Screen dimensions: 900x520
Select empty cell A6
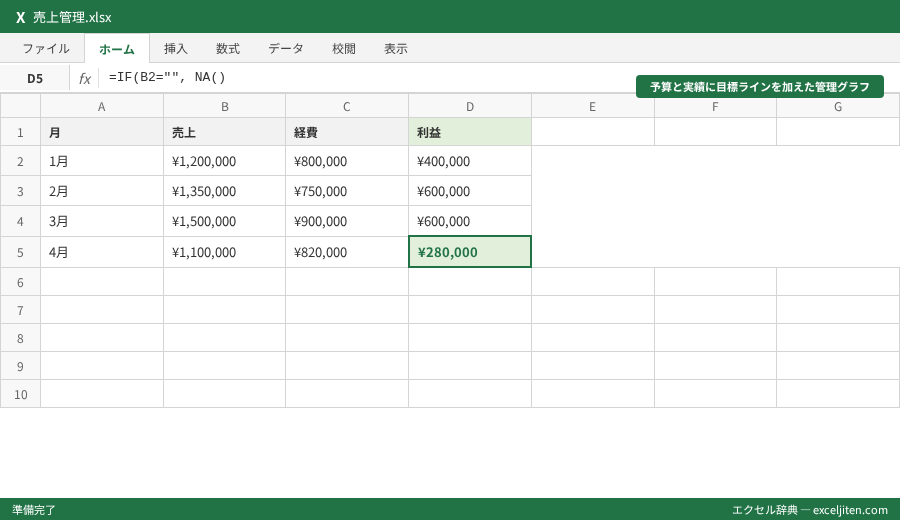tap(102, 282)
